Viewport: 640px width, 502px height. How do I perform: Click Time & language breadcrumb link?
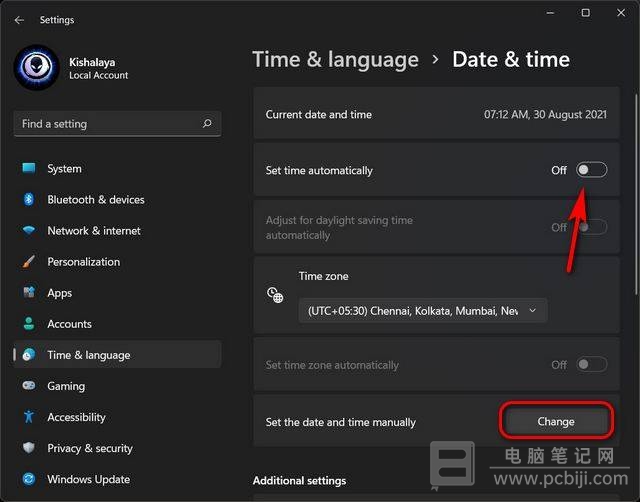pos(336,60)
